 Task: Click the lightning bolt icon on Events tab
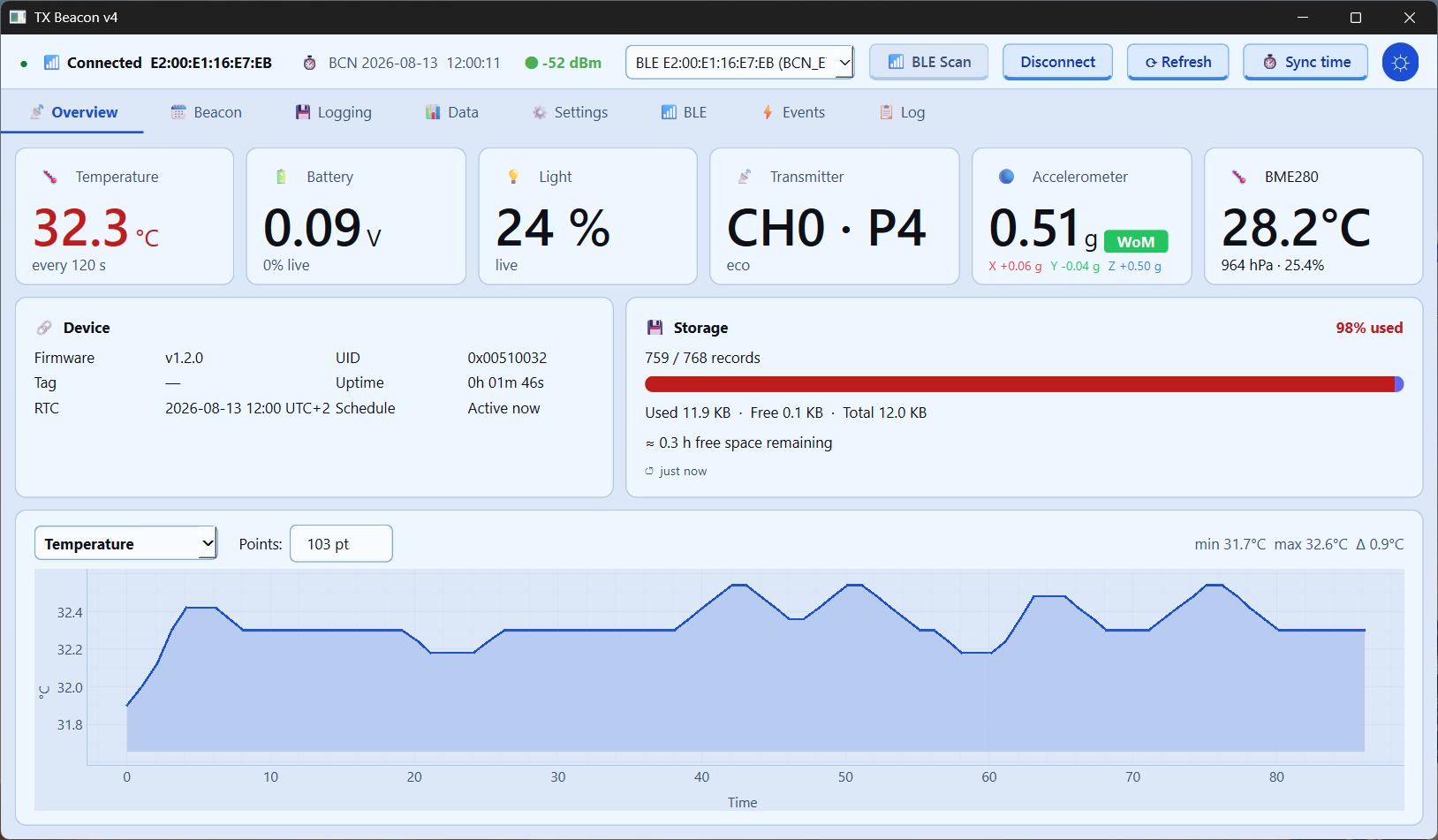click(768, 112)
